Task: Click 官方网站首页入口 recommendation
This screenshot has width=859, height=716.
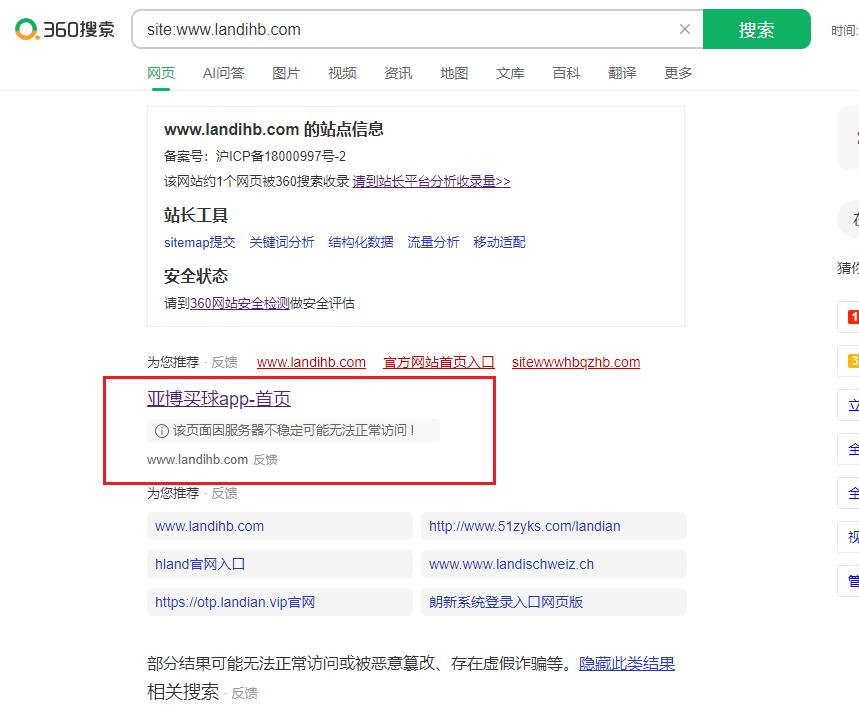Action: 439,362
